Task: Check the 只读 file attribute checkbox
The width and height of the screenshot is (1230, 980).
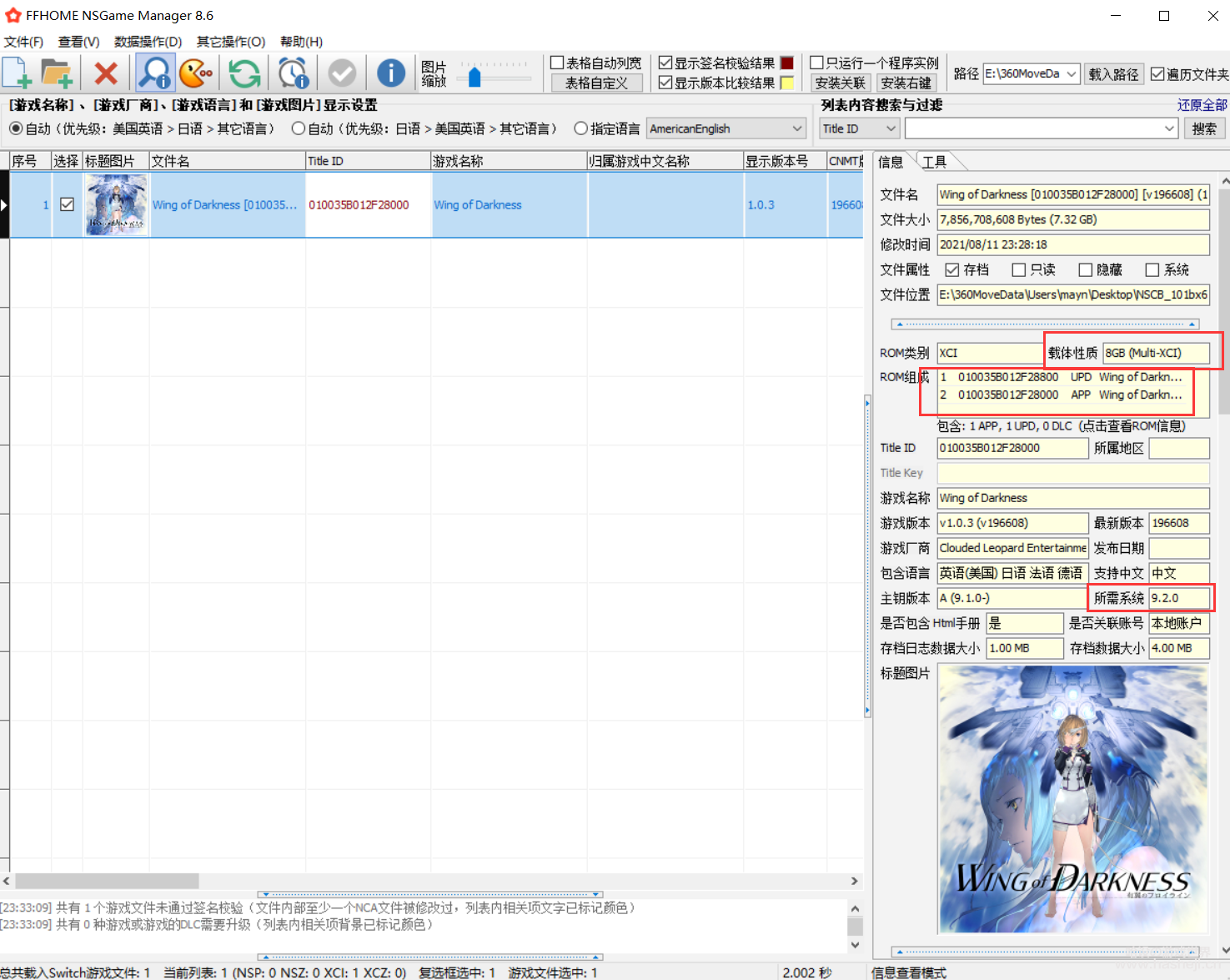Action: (x=1018, y=269)
